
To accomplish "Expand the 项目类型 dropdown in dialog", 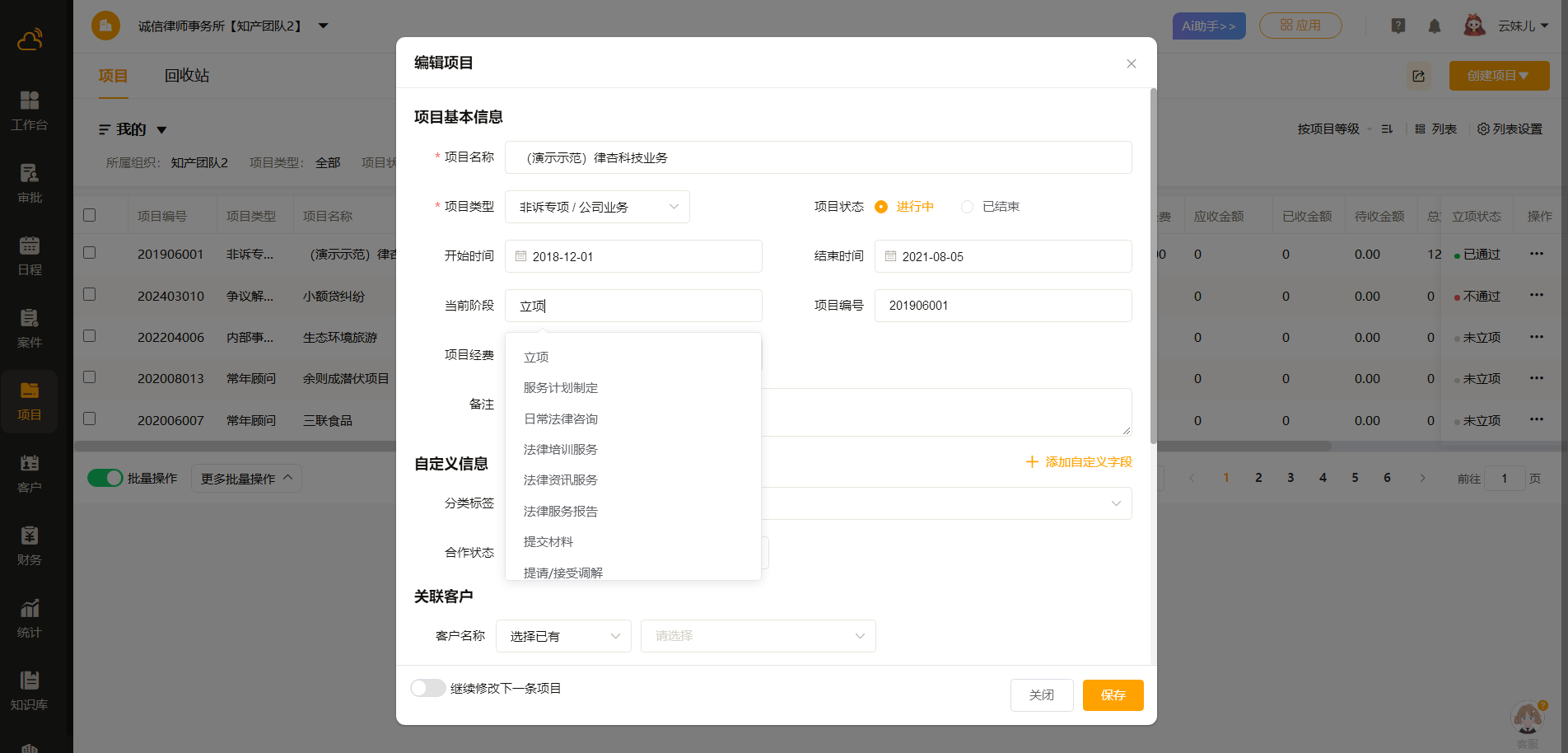I will point(597,207).
